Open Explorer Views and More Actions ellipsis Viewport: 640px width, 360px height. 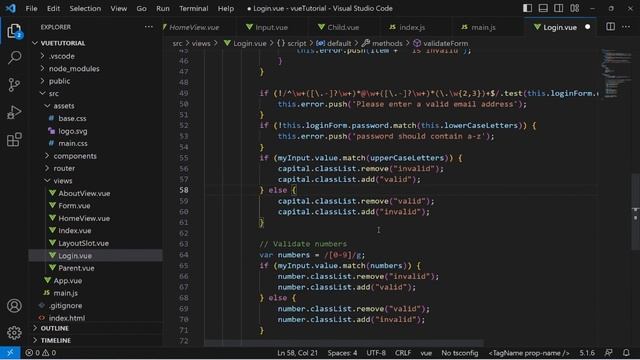(149, 27)
